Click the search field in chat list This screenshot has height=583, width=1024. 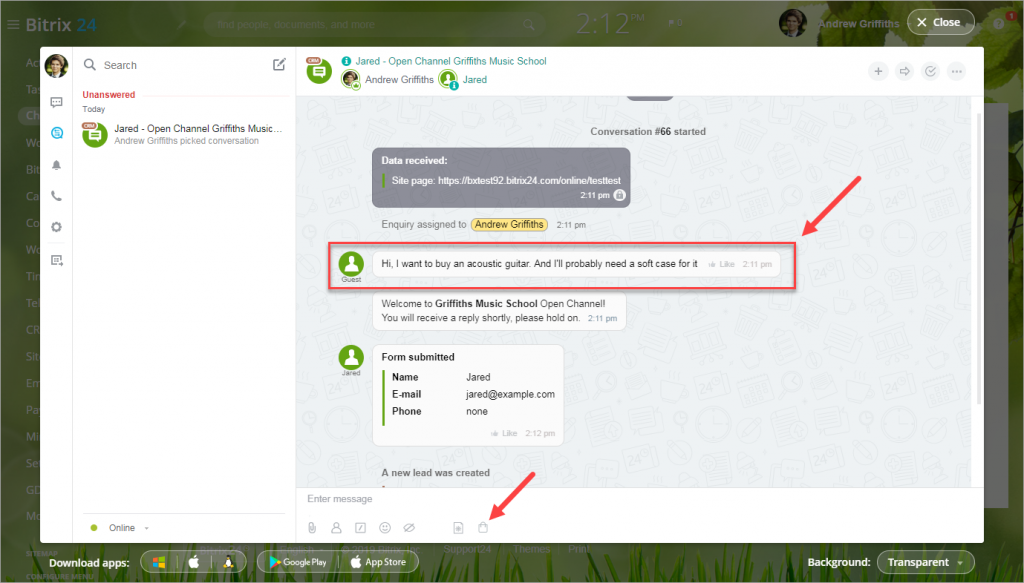tap(176, 65)
